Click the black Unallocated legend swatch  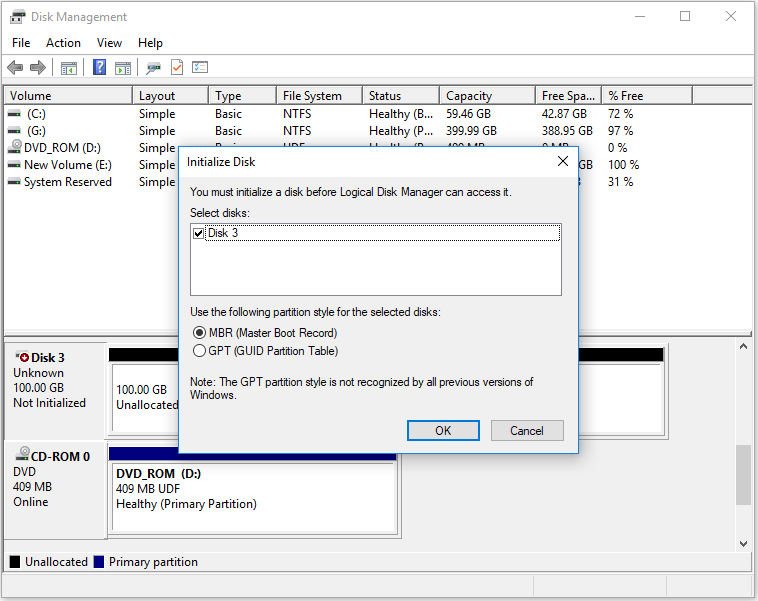coord(15,562)
